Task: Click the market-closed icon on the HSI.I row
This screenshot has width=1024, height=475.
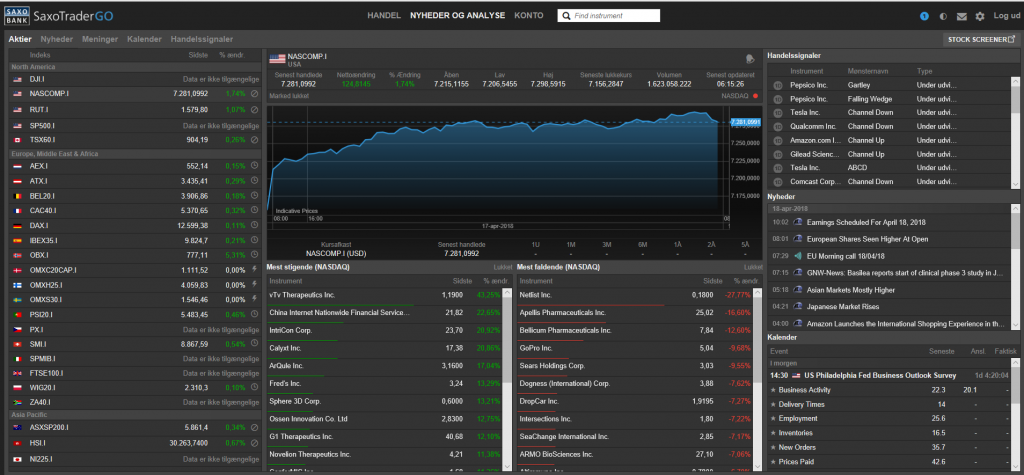Action: 254,443
